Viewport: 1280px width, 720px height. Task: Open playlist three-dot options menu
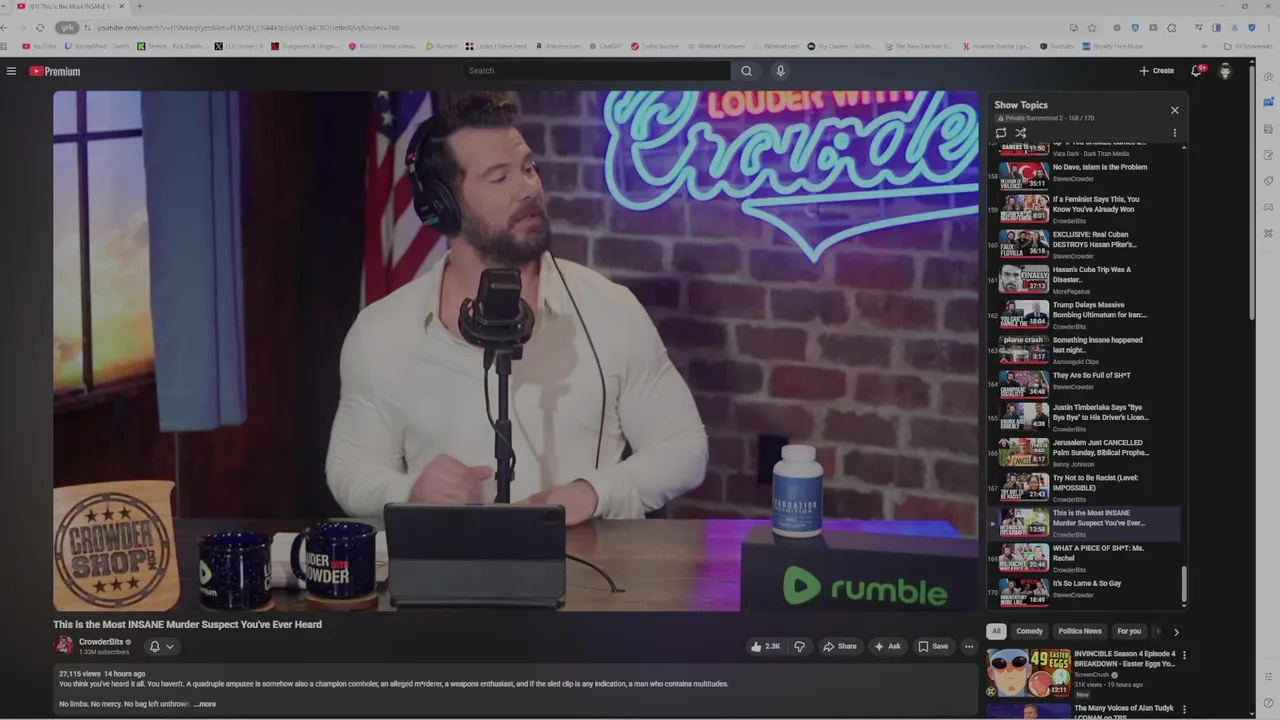1175,133
